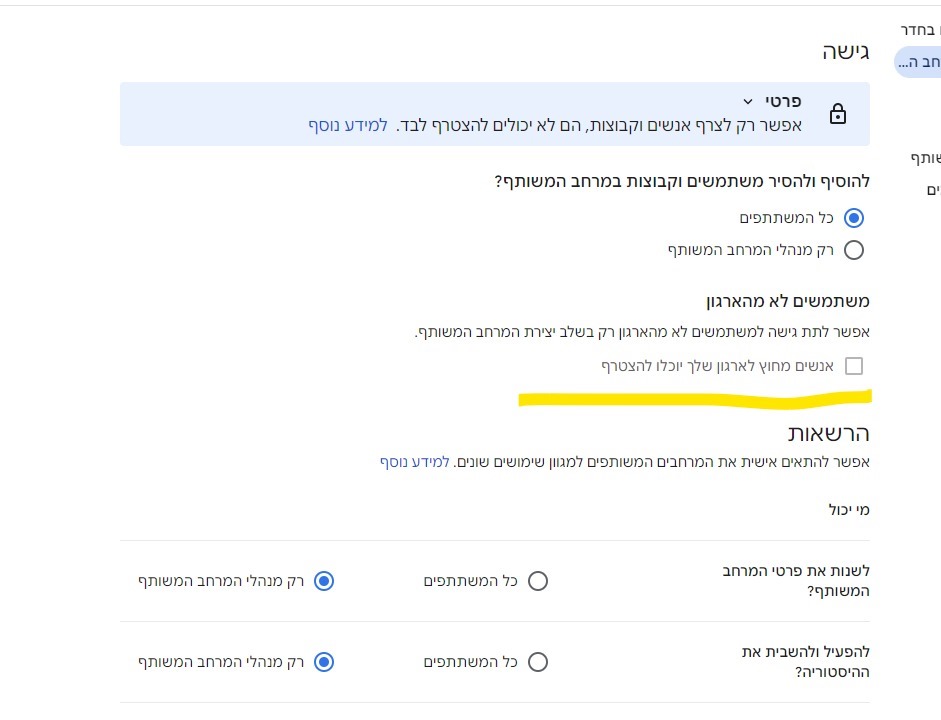Viewport: 941px width, 720px height.
Task: Click the גישה section heading
Action: pos(846,53)
